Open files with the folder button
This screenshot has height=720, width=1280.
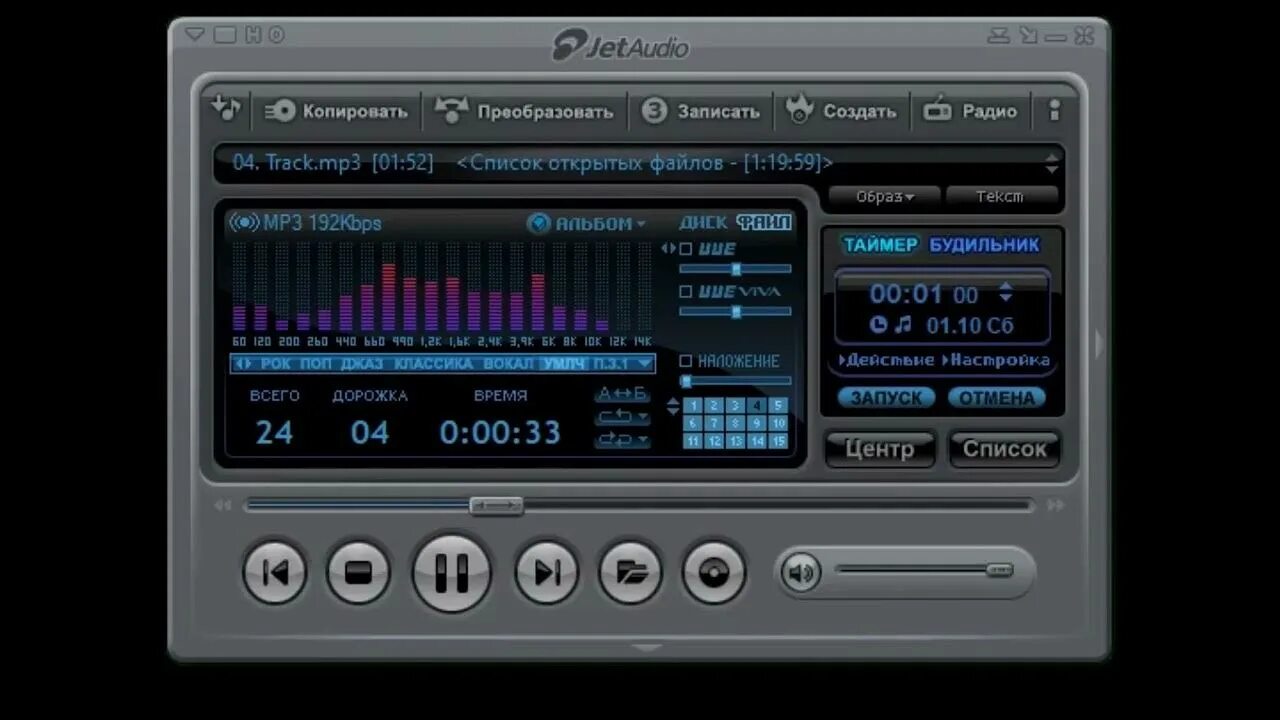click(x=630, y=572)
